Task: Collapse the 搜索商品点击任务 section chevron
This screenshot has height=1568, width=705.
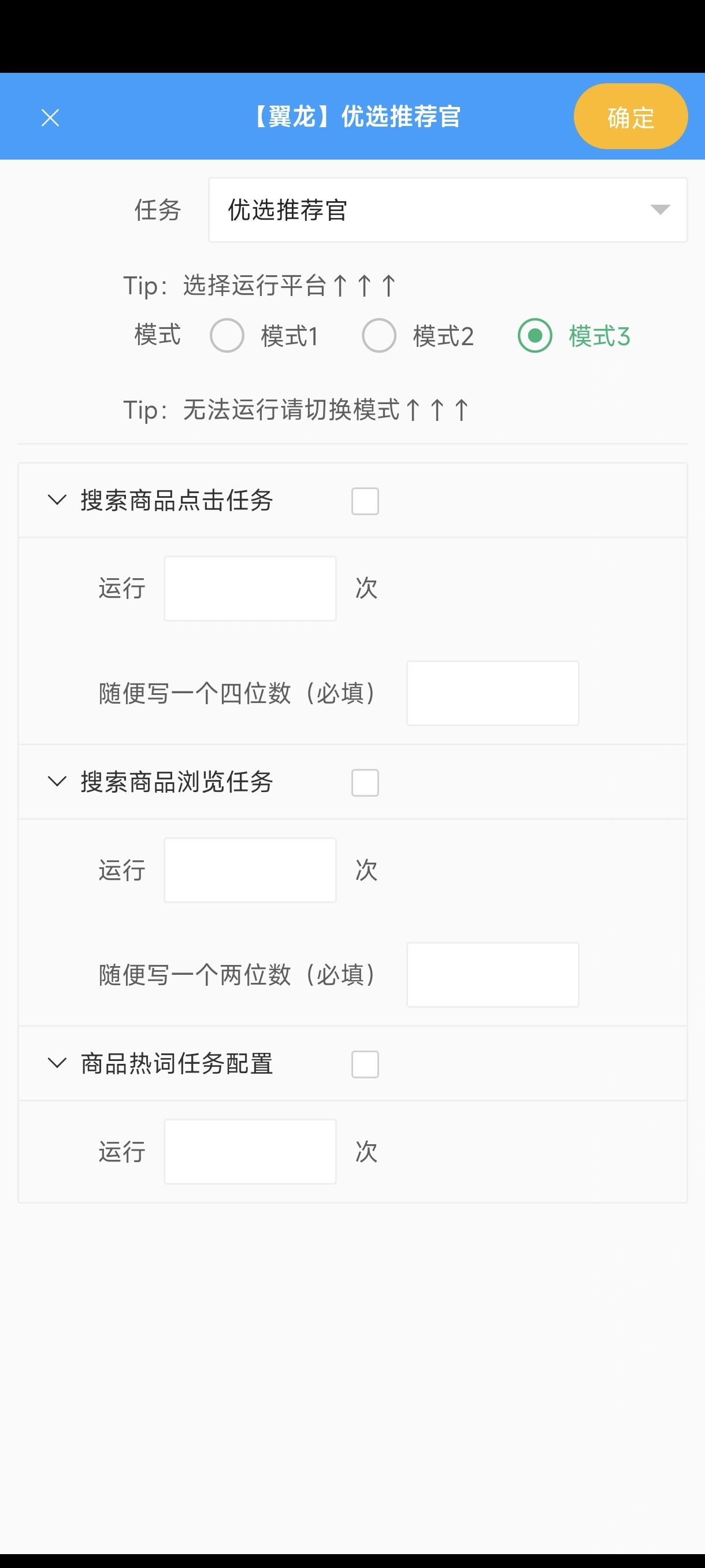Action: (x=57, y=500)
